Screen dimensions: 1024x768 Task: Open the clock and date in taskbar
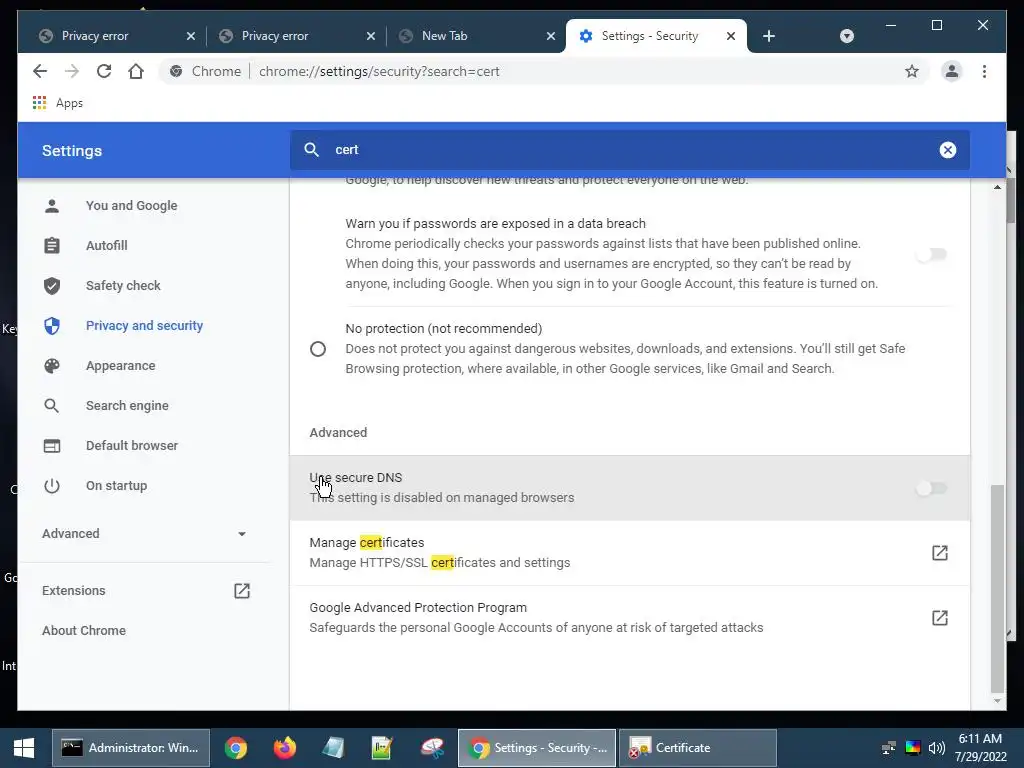coord(980,748)
